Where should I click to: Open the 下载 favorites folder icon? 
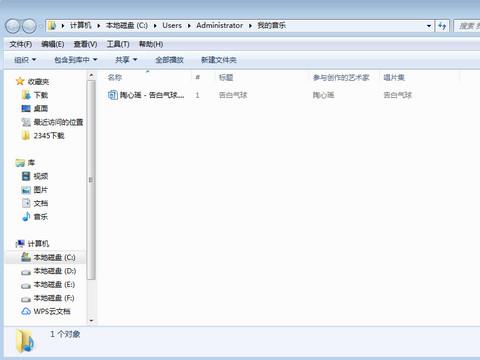click(x=26, y=95)
